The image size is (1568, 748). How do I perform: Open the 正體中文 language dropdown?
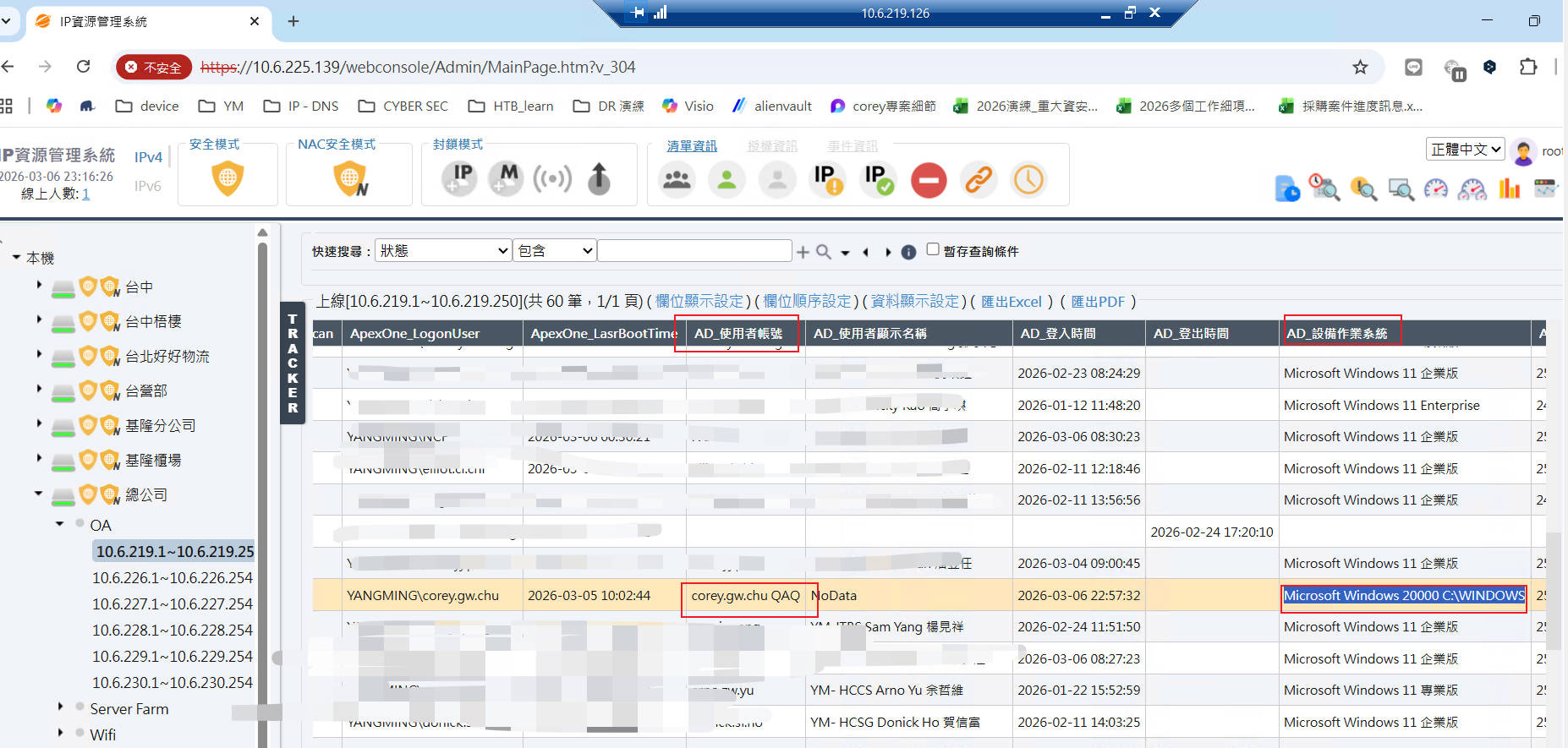pos(1466,150)
